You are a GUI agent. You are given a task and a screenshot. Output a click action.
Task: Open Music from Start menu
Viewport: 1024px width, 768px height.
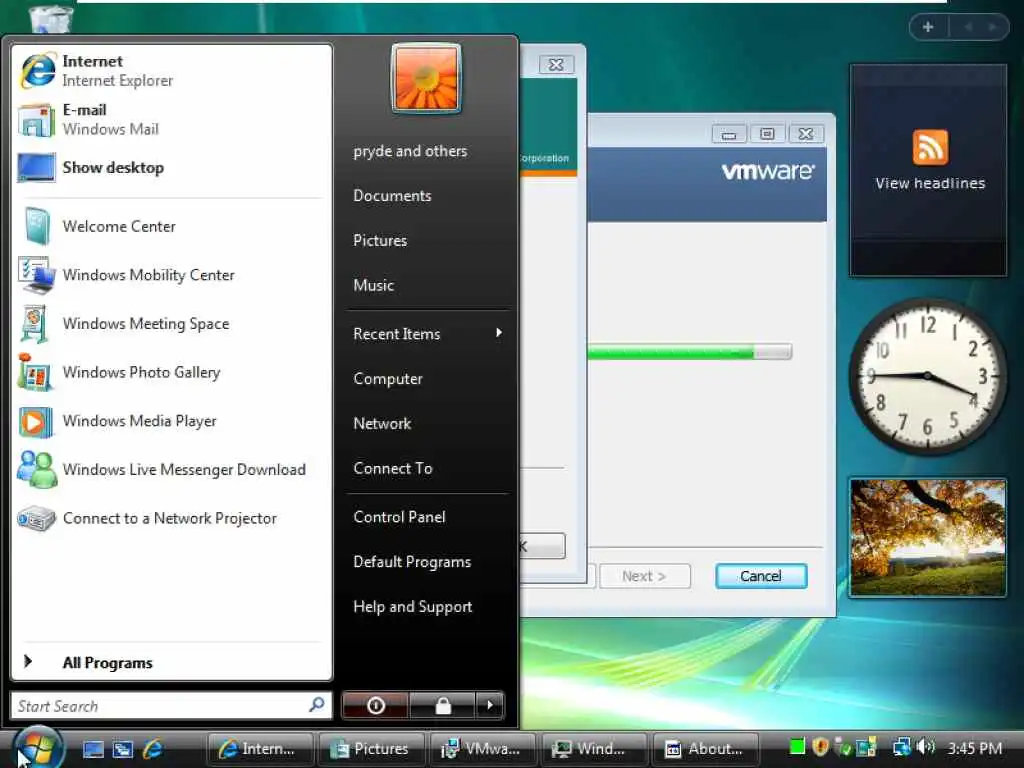[x=374, y=285]
